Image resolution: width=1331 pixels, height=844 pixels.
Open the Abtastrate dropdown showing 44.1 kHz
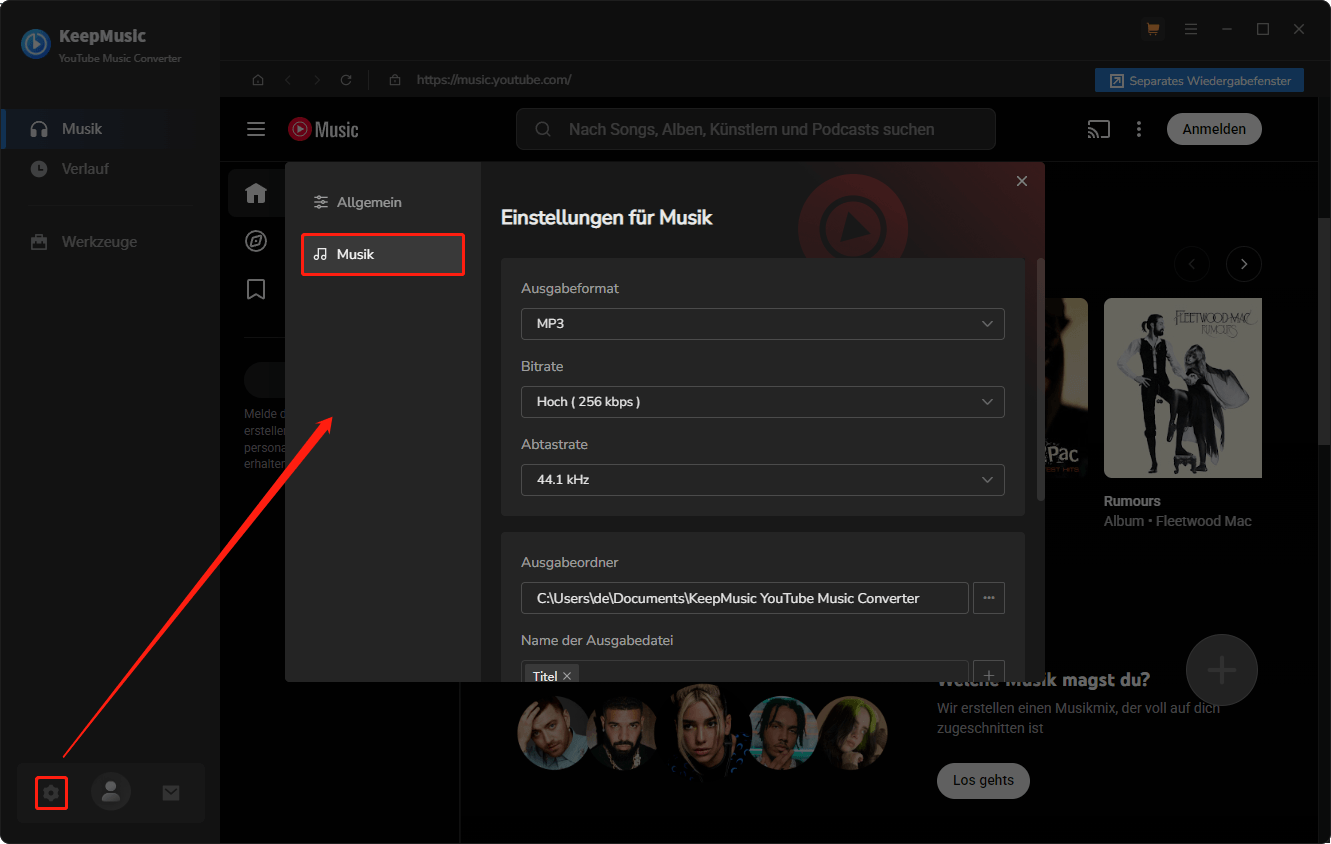click(762, 479)
